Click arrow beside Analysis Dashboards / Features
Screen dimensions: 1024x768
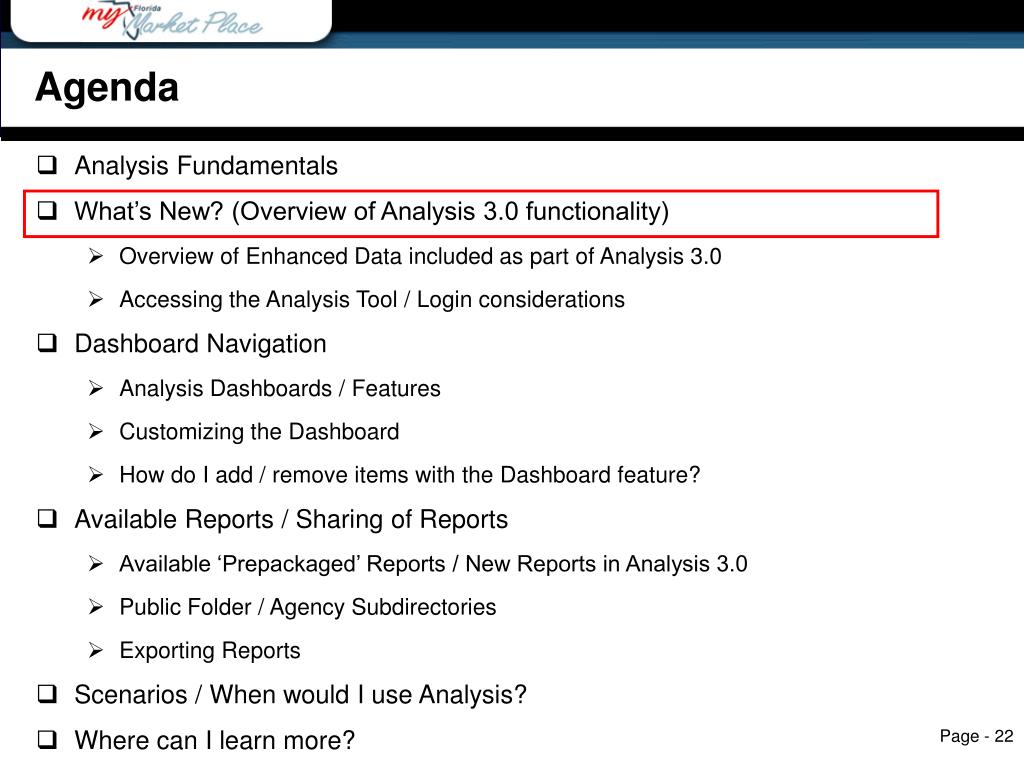[96, 388]
